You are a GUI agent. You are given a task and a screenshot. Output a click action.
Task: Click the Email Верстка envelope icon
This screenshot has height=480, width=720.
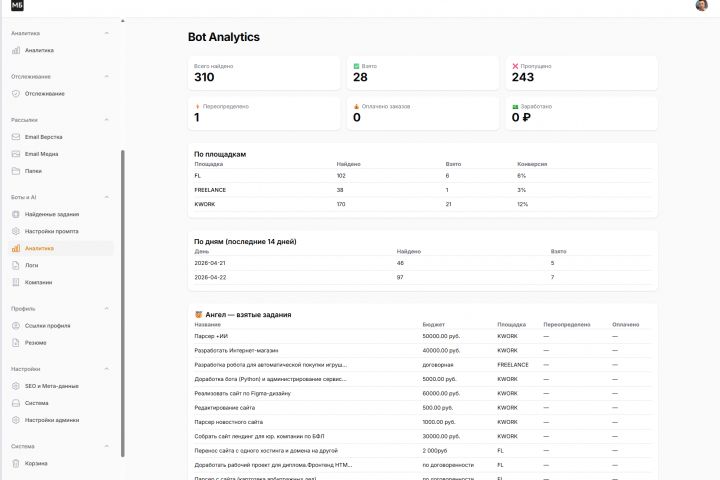(16, 137)
